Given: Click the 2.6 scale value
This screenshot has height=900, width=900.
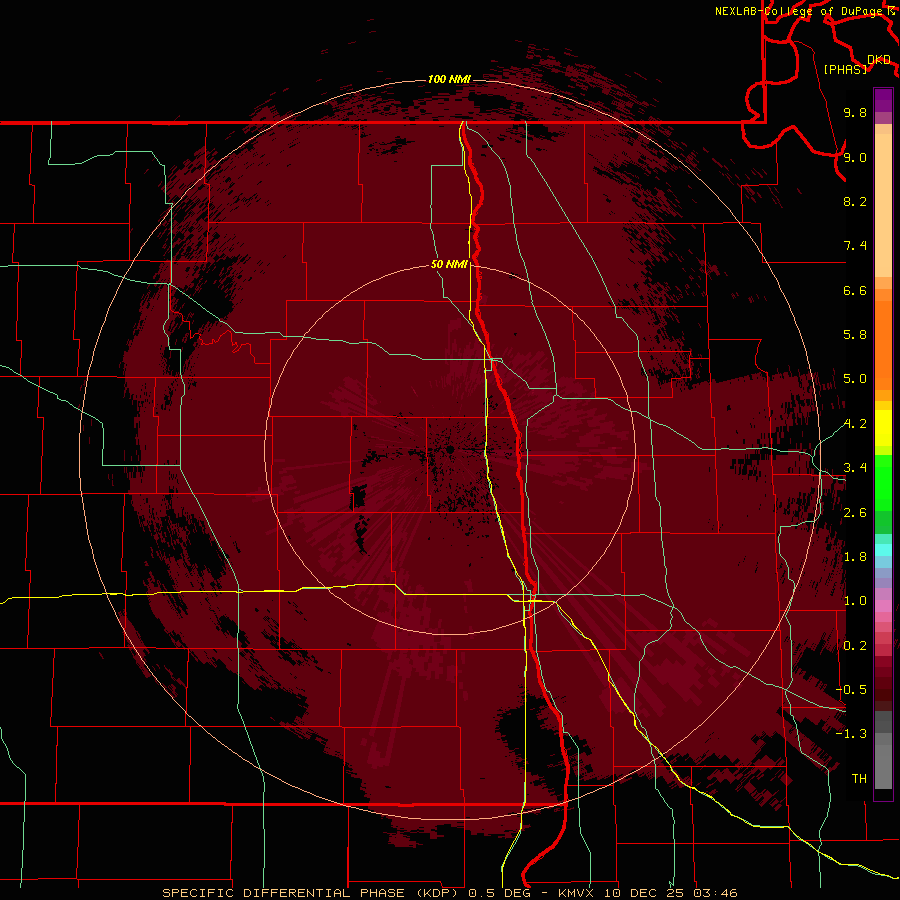Looking at the screenshot, I should pos(855,513).
